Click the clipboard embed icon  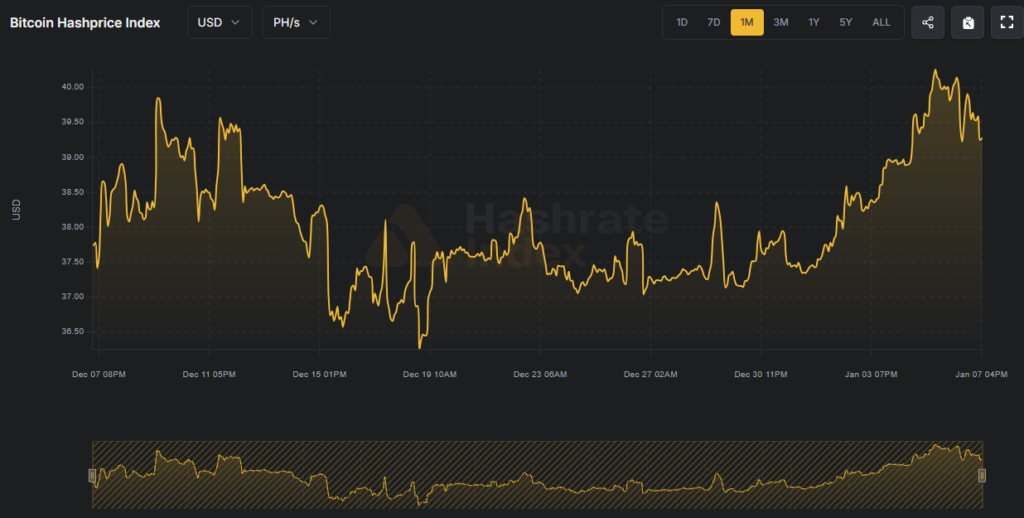(x=967, y=22)
